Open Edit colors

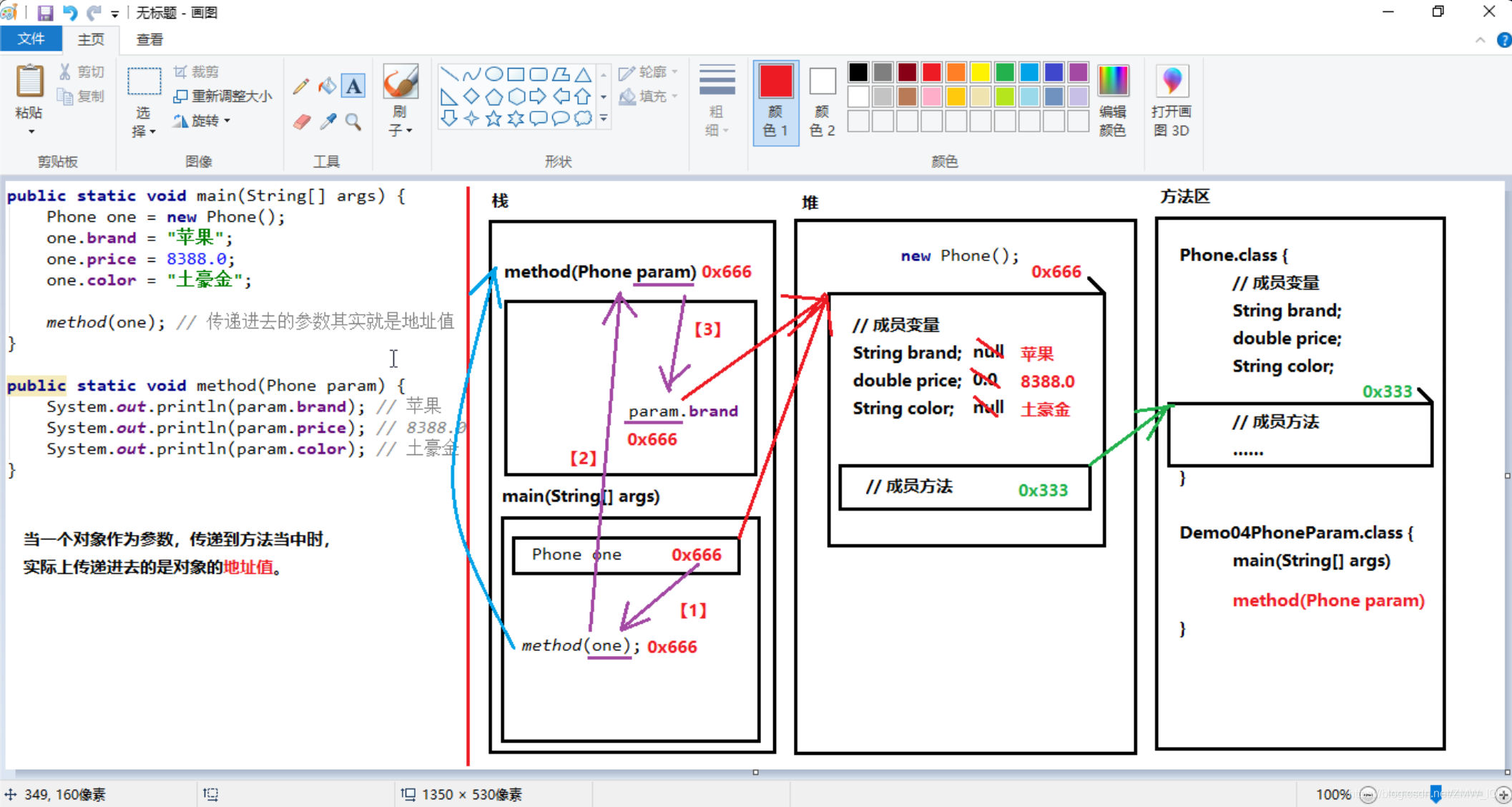pos(1113,101)
